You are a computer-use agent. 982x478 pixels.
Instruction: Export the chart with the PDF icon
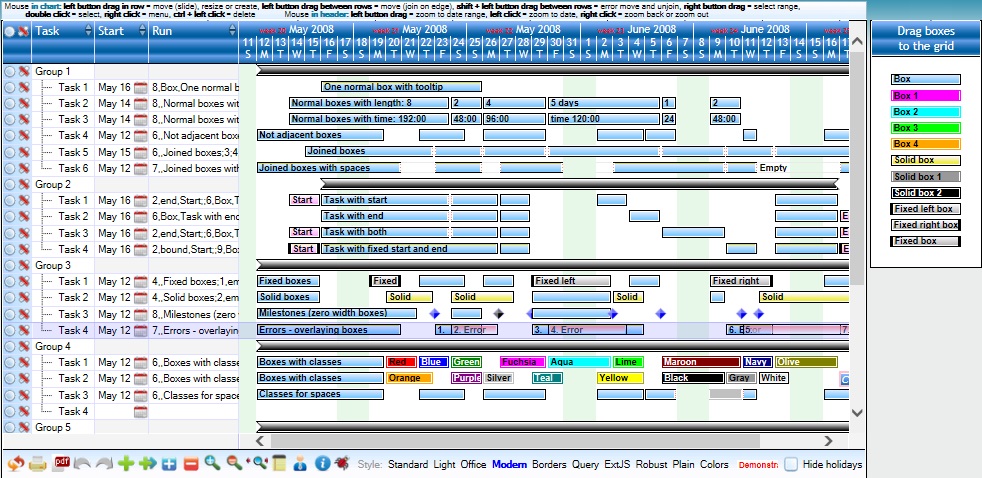61,463
